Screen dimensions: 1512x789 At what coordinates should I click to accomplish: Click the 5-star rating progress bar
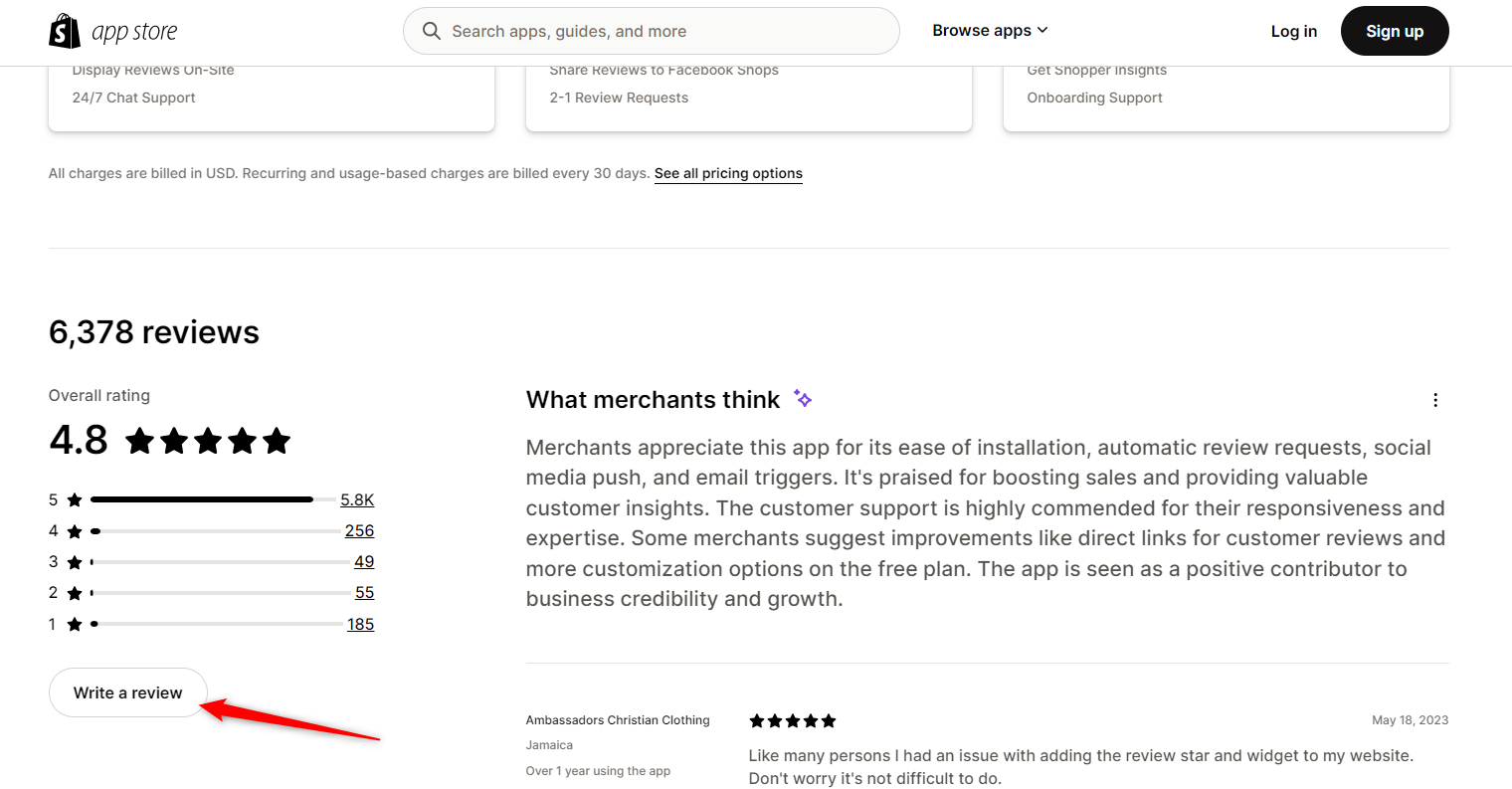213,499
